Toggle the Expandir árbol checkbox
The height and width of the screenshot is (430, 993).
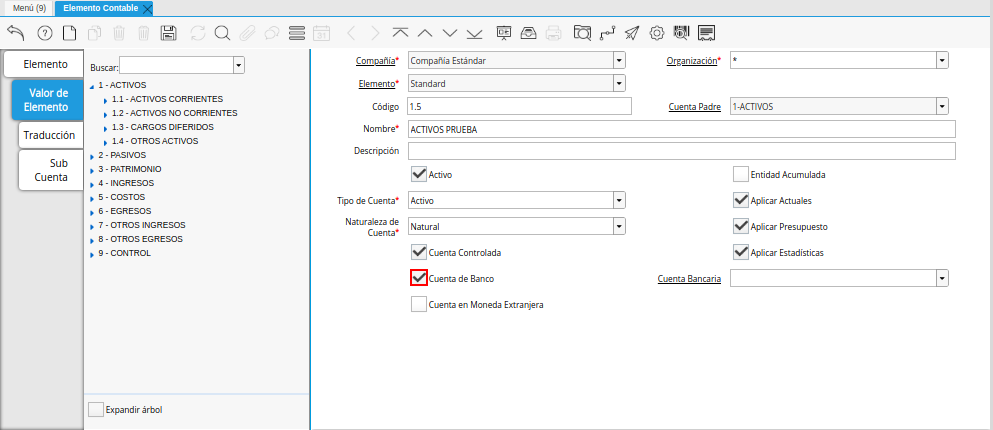[96, 409]
